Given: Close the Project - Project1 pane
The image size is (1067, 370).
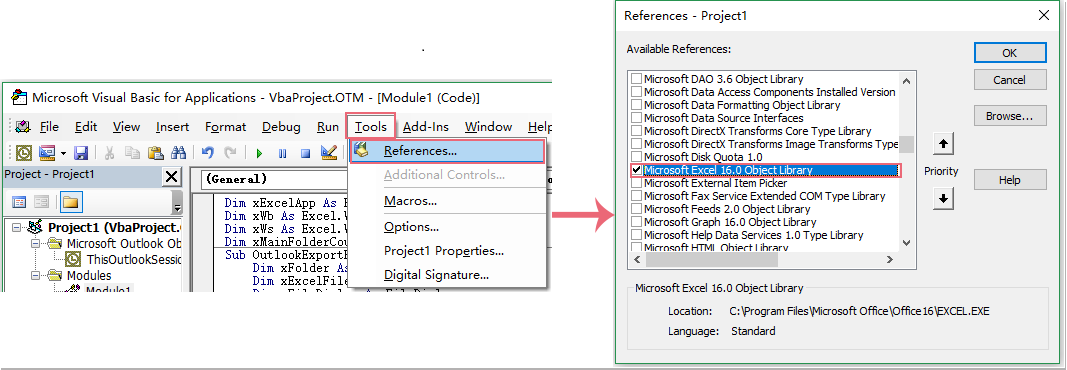Looking at the screenshot, I should (x=172, y=177).
